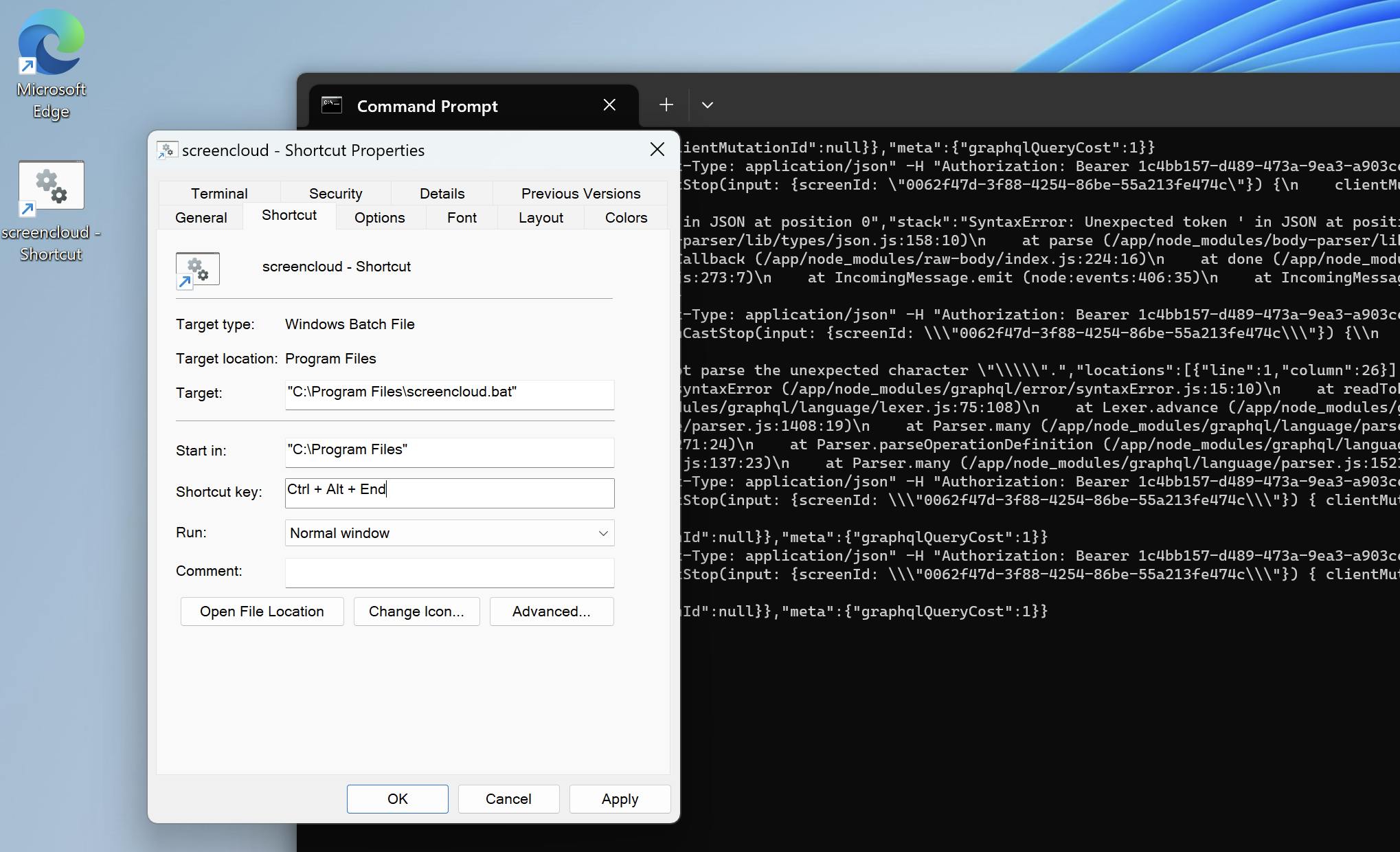
Task: Switch to the Terminal tab
Action: click(219, 193)
